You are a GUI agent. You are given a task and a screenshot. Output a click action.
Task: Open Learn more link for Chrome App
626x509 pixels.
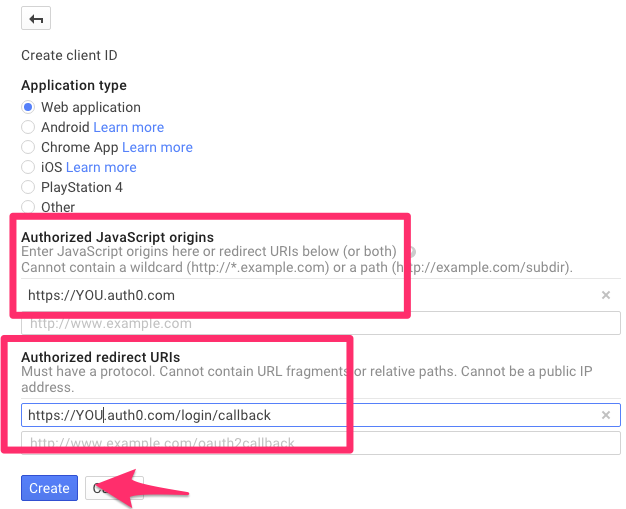point(157,147)
